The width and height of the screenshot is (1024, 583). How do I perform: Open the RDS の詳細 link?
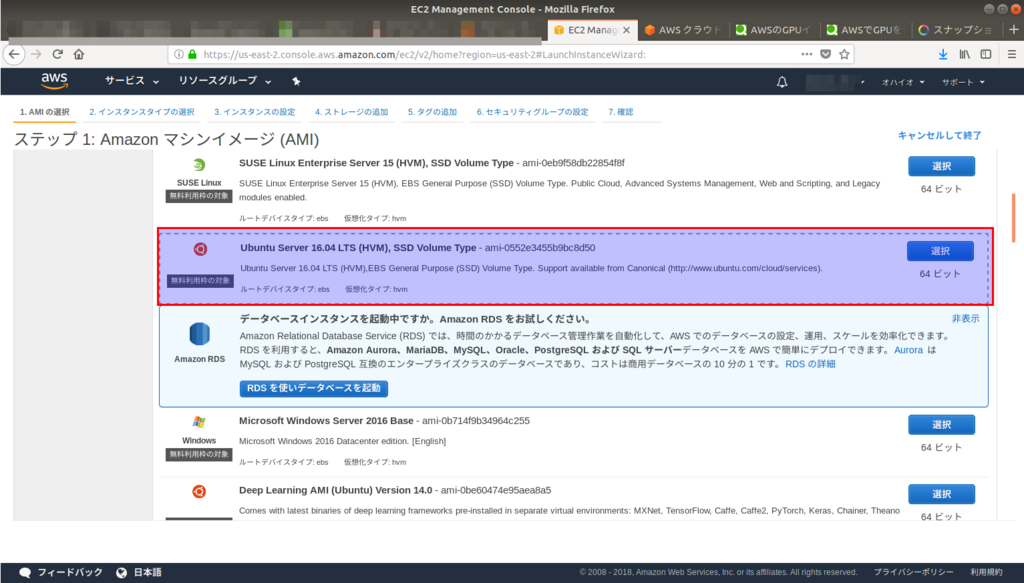810,364
